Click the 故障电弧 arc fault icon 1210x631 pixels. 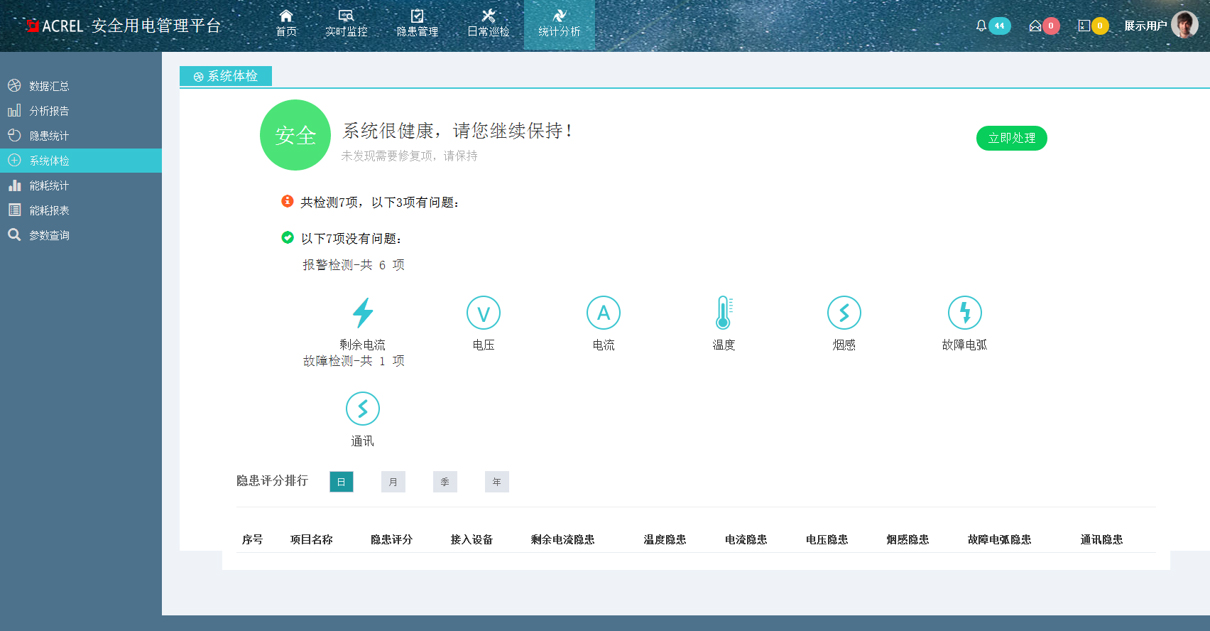pos(964,311)
